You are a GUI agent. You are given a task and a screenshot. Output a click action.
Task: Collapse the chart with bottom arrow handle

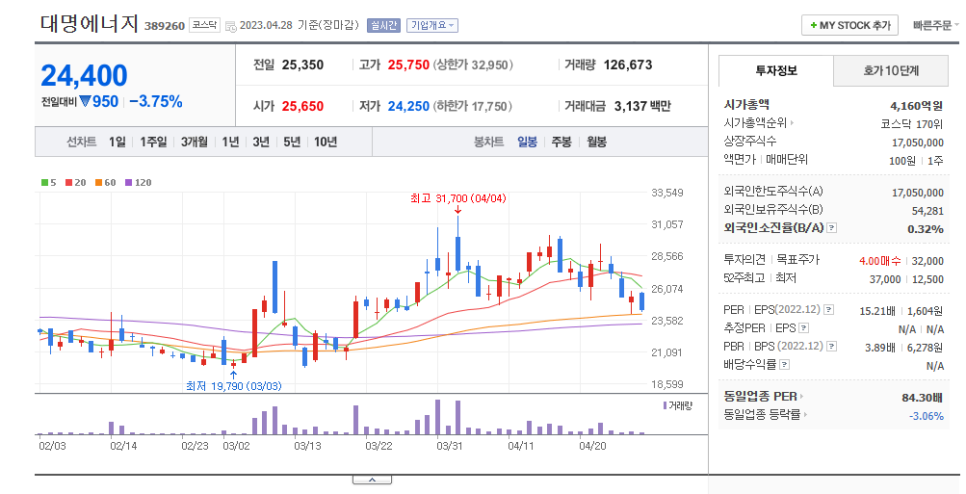coord(372,480)
